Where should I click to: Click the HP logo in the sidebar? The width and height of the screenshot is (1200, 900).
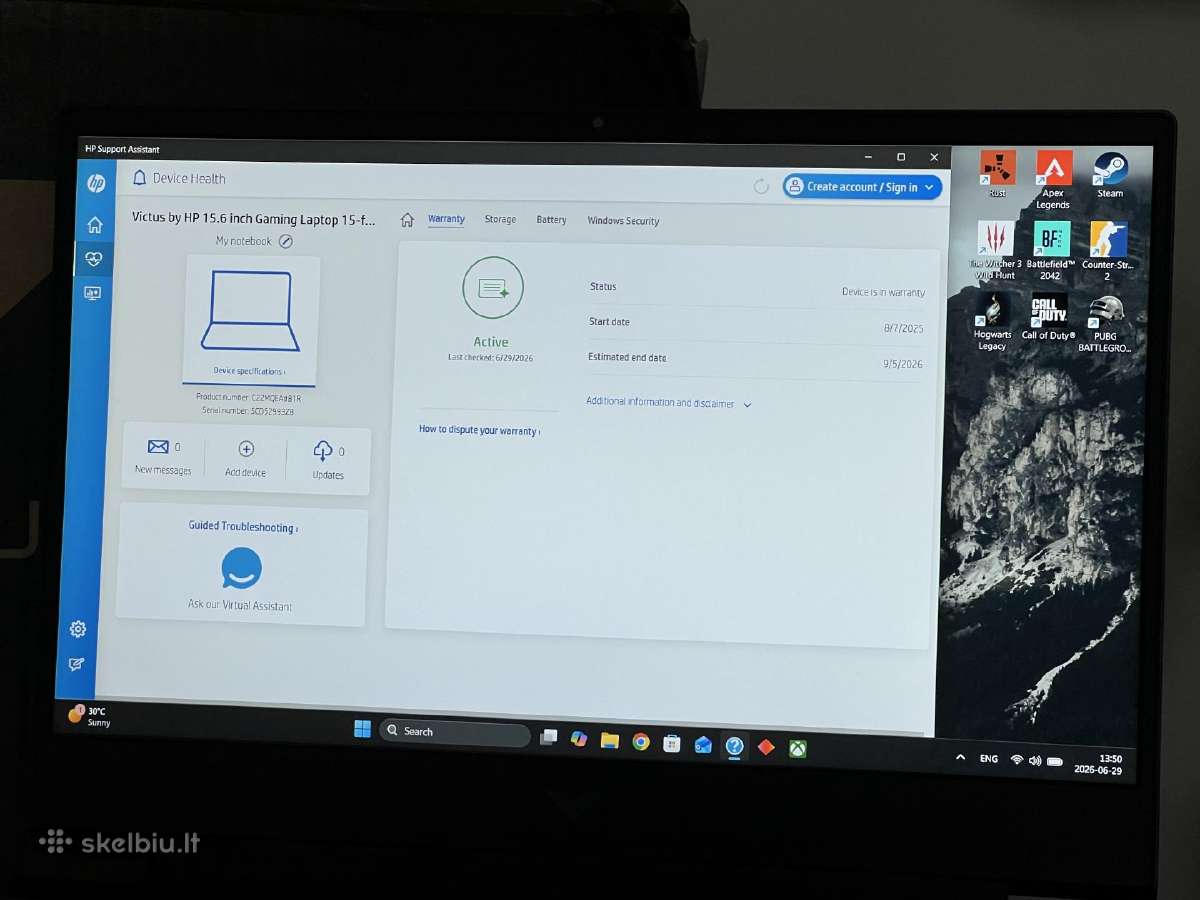point(96,183)
